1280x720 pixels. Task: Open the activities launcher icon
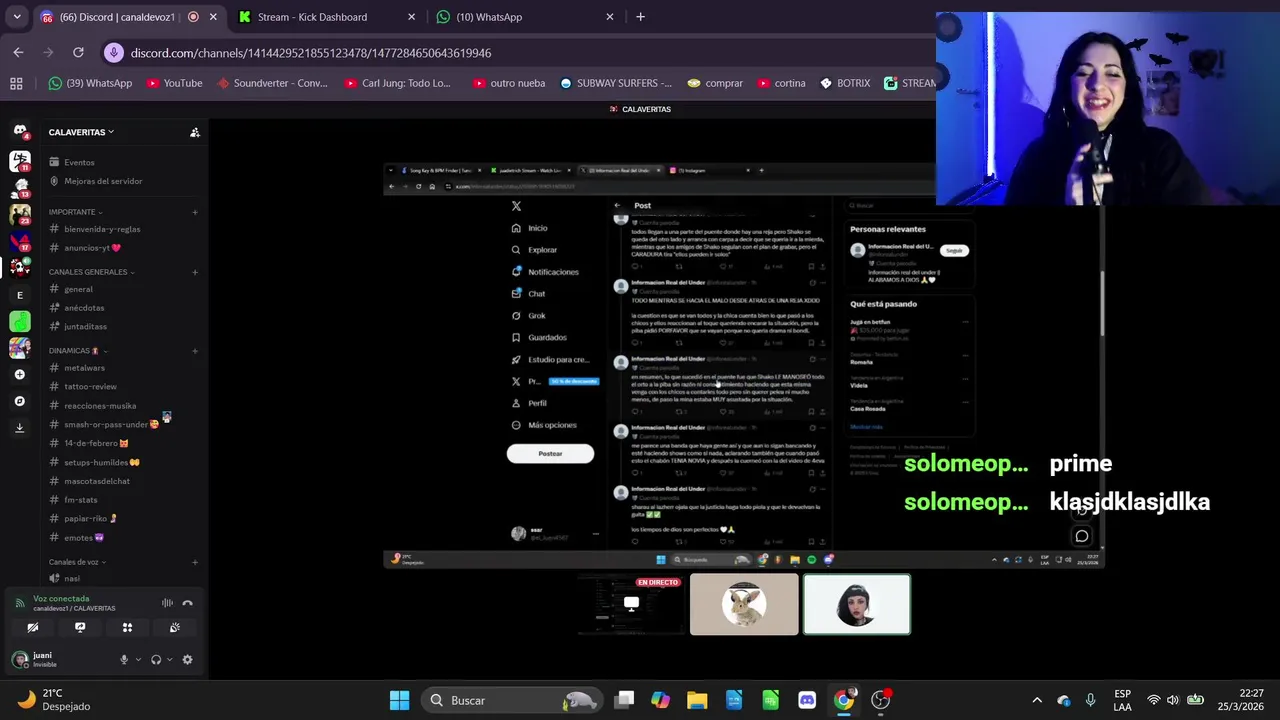click(127, 628)
